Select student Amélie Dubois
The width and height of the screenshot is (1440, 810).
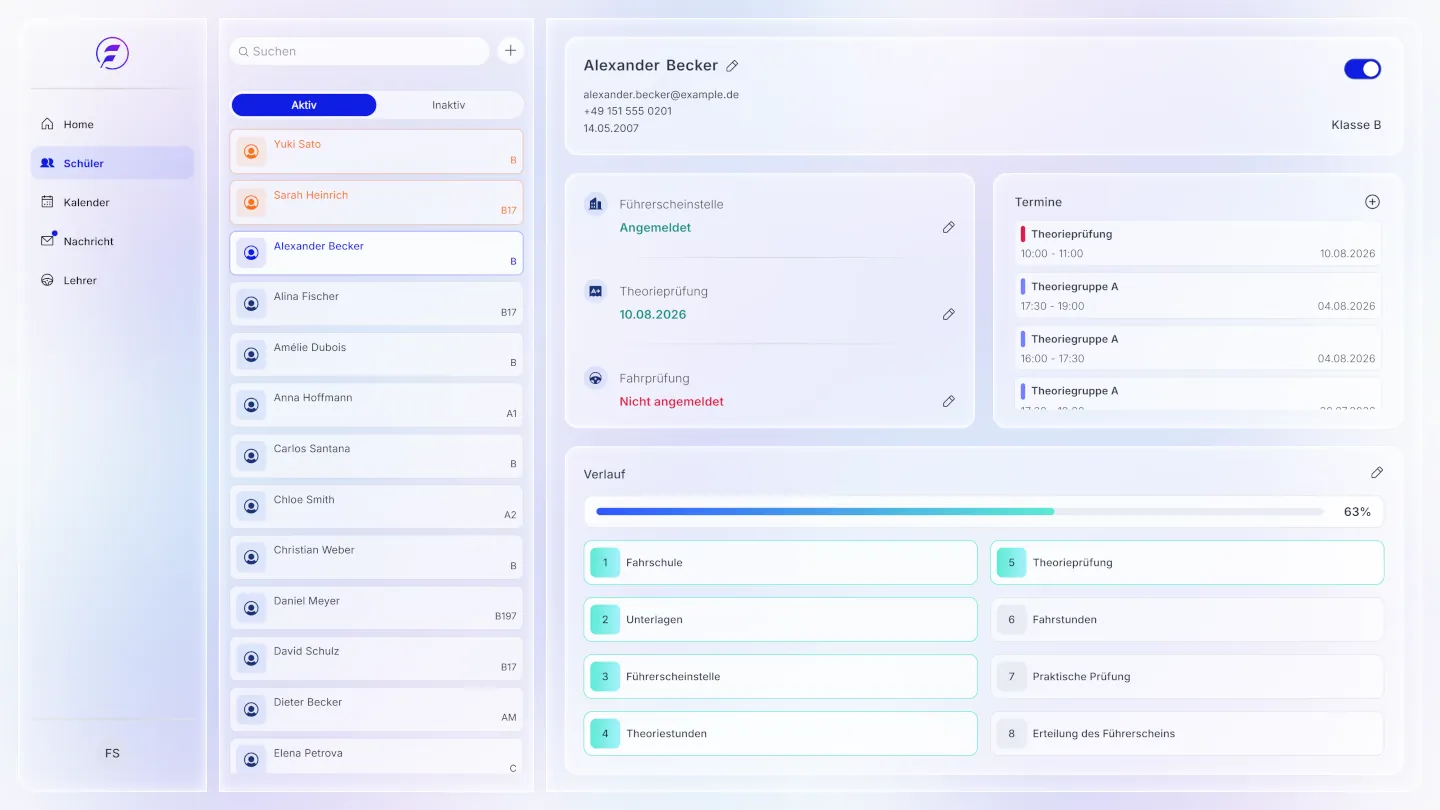376,355
